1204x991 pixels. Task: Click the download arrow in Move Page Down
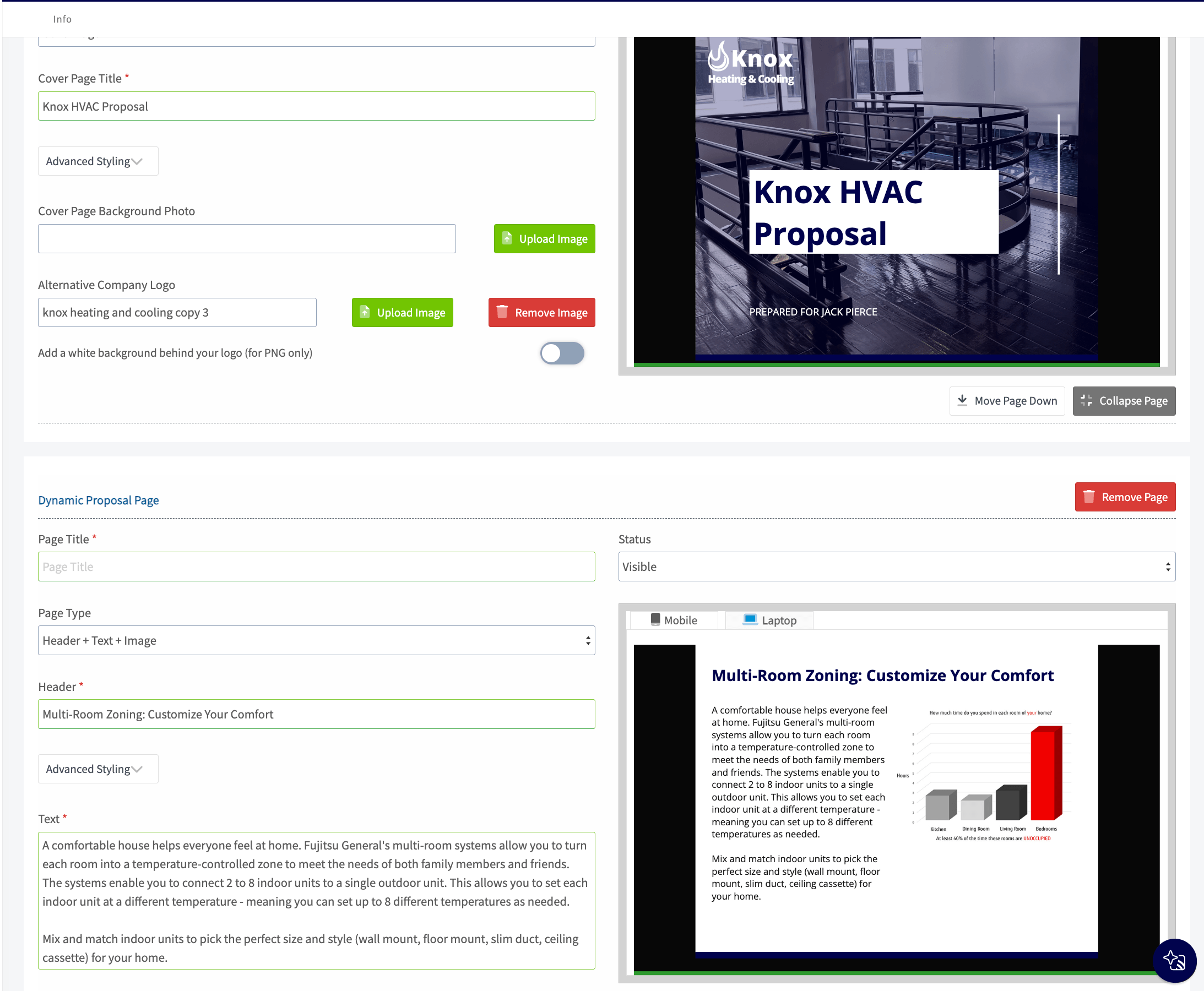962,400
